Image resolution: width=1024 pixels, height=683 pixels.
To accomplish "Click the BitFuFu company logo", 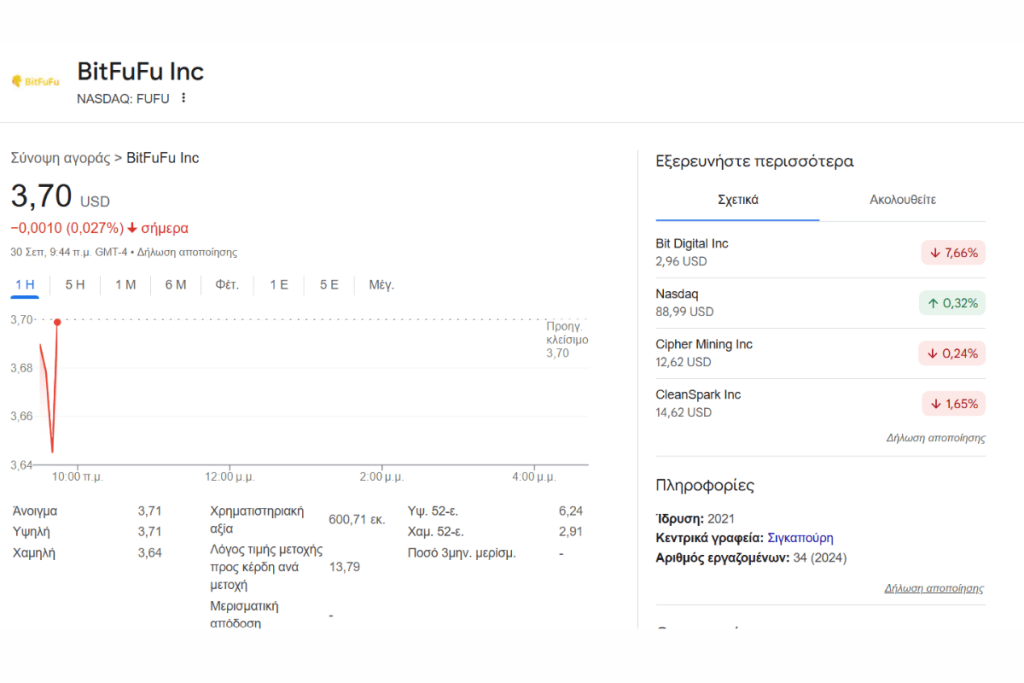I will coord(36,82).
